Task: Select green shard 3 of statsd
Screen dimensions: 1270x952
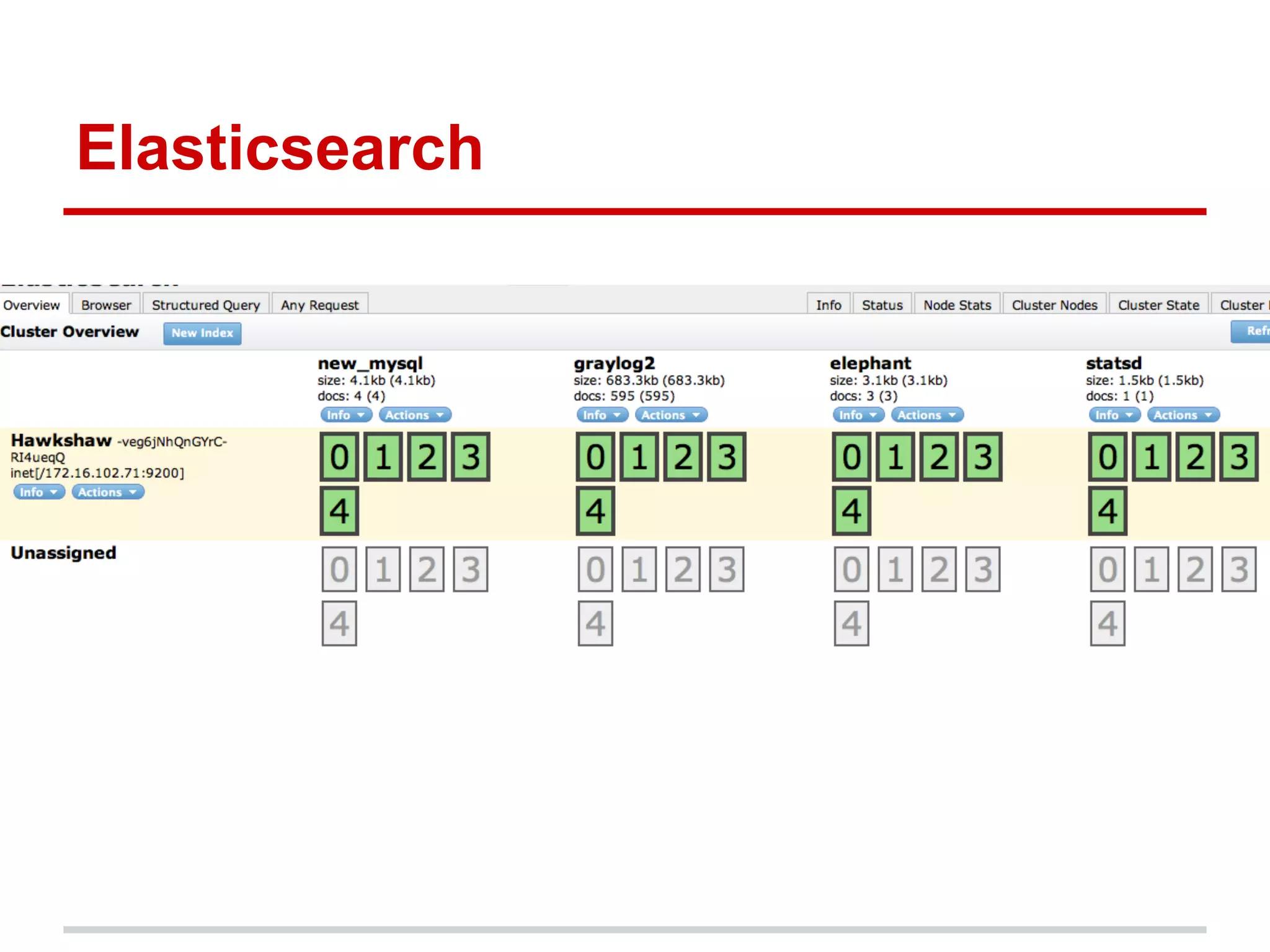Action: (1239, 457)
